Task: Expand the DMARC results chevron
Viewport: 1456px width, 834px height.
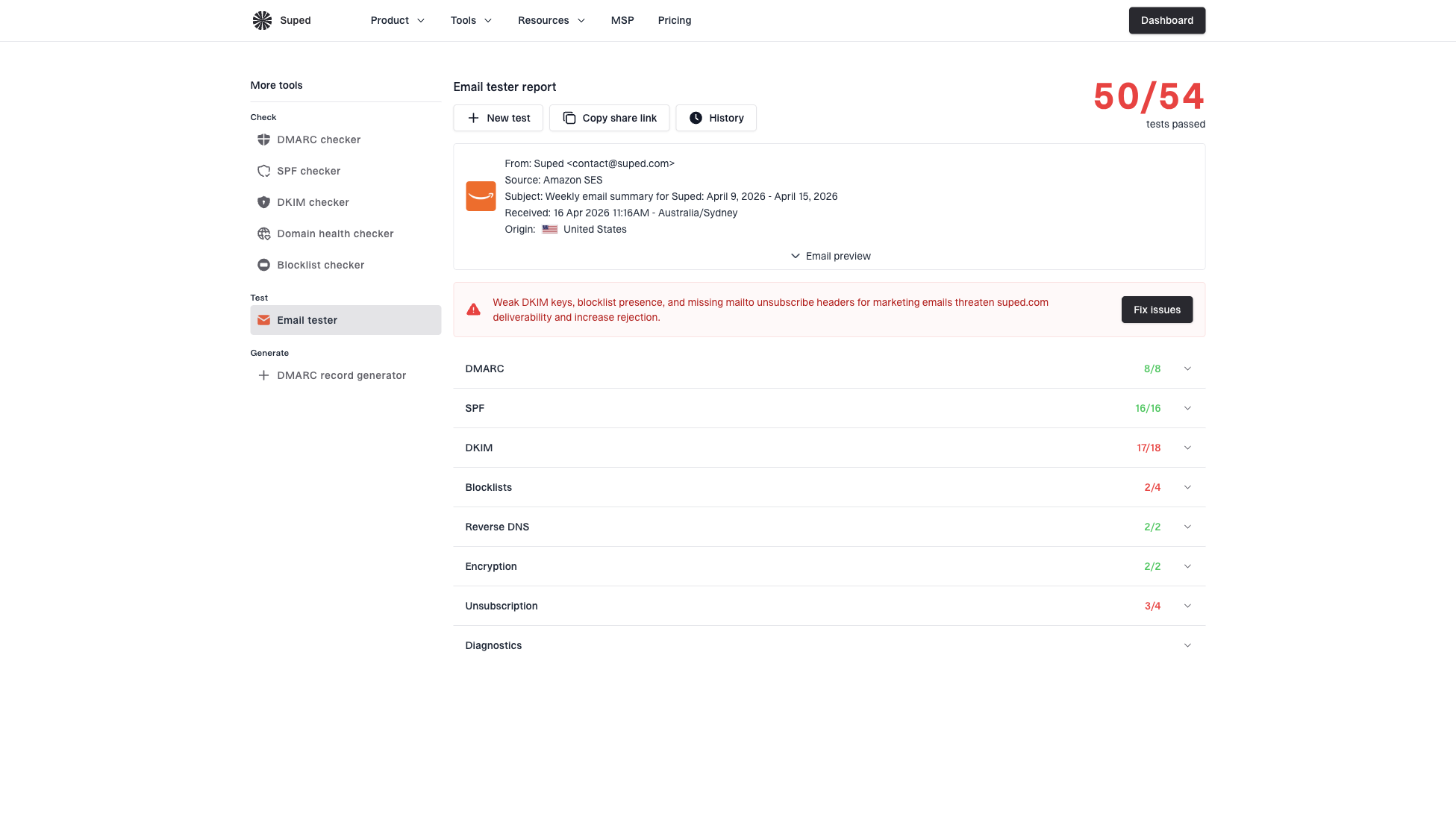Action: click(x=1187, y=369)
